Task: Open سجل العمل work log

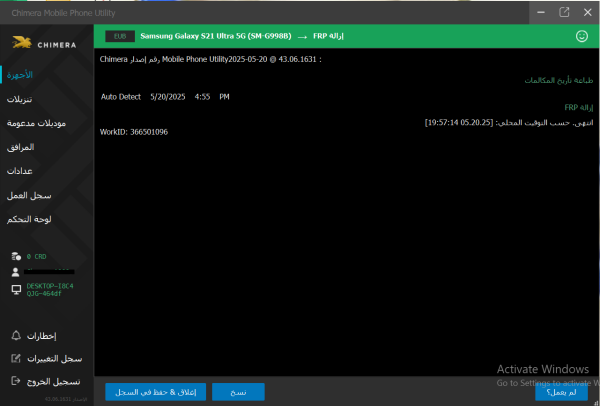Action: tap(29, 196)
